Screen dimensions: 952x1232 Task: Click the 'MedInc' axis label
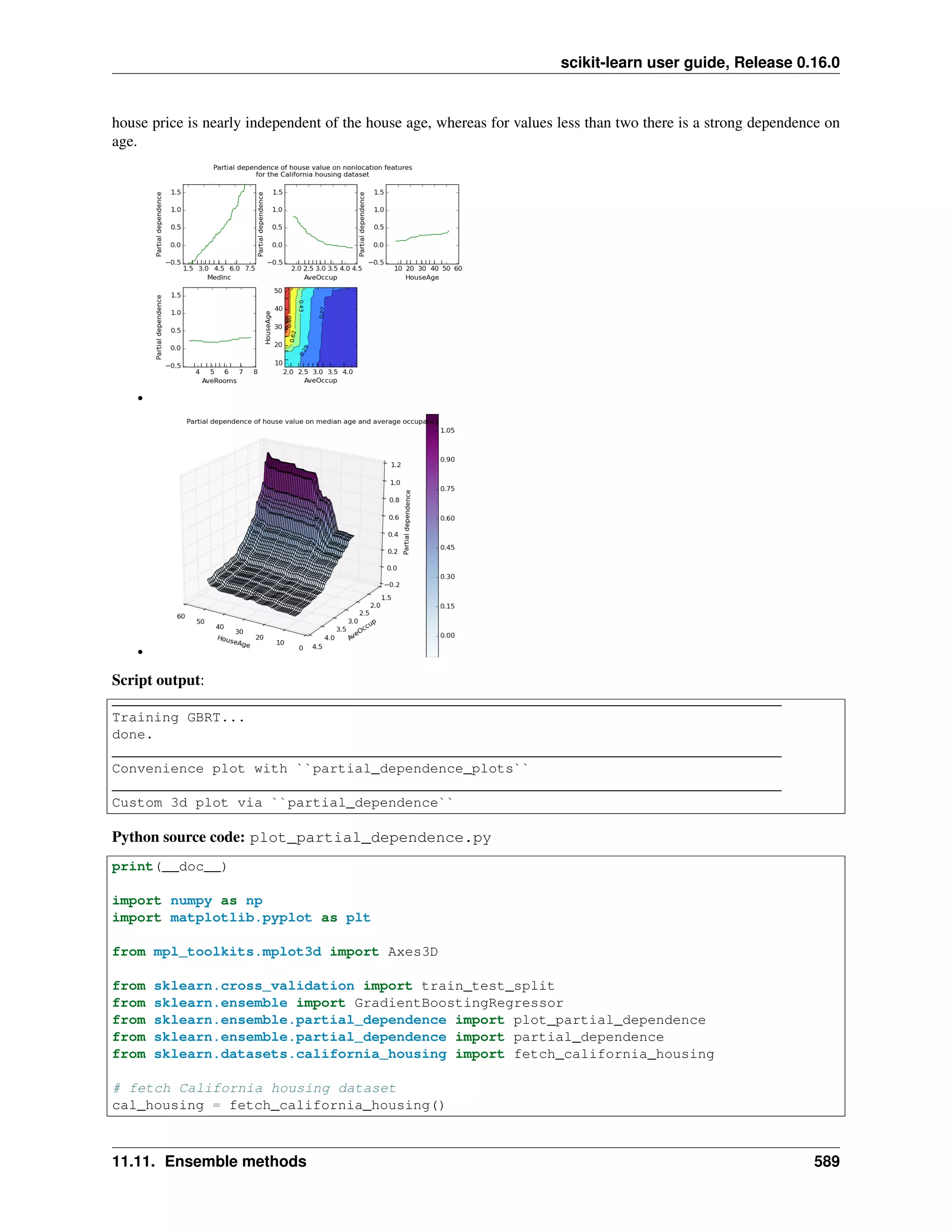pyautogui.click(x=219, y=278)
